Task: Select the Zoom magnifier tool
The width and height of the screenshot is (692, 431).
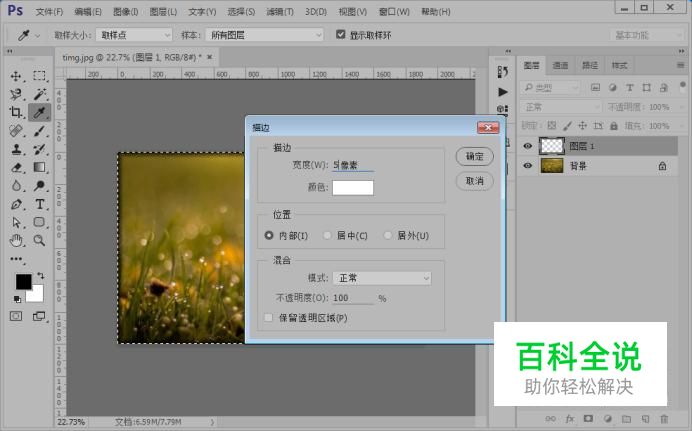Action: click(40, 240)
